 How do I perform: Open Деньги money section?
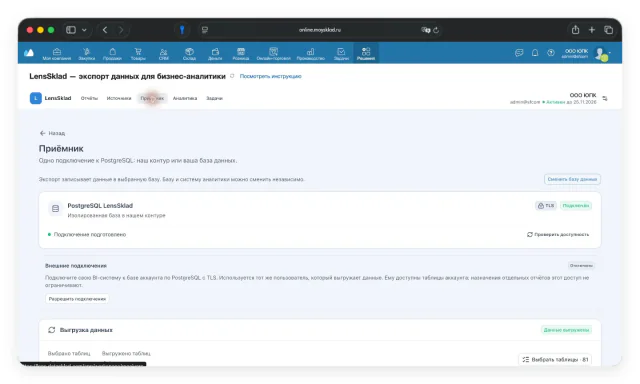(x=215, y=54)
